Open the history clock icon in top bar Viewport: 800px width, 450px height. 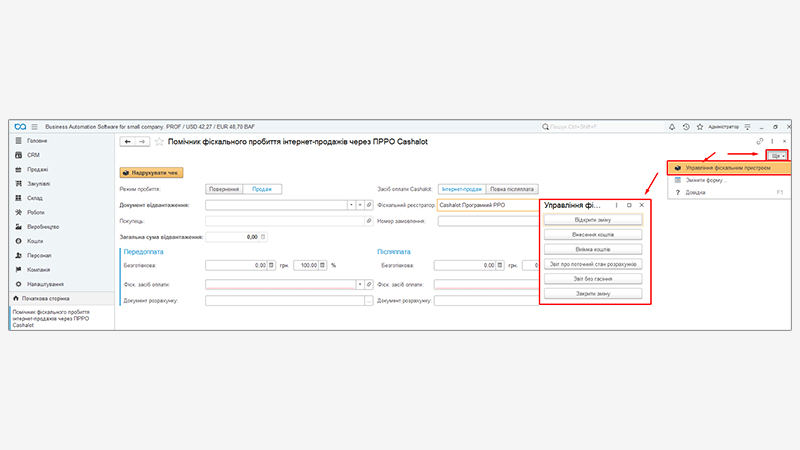[x=685, y=127]
